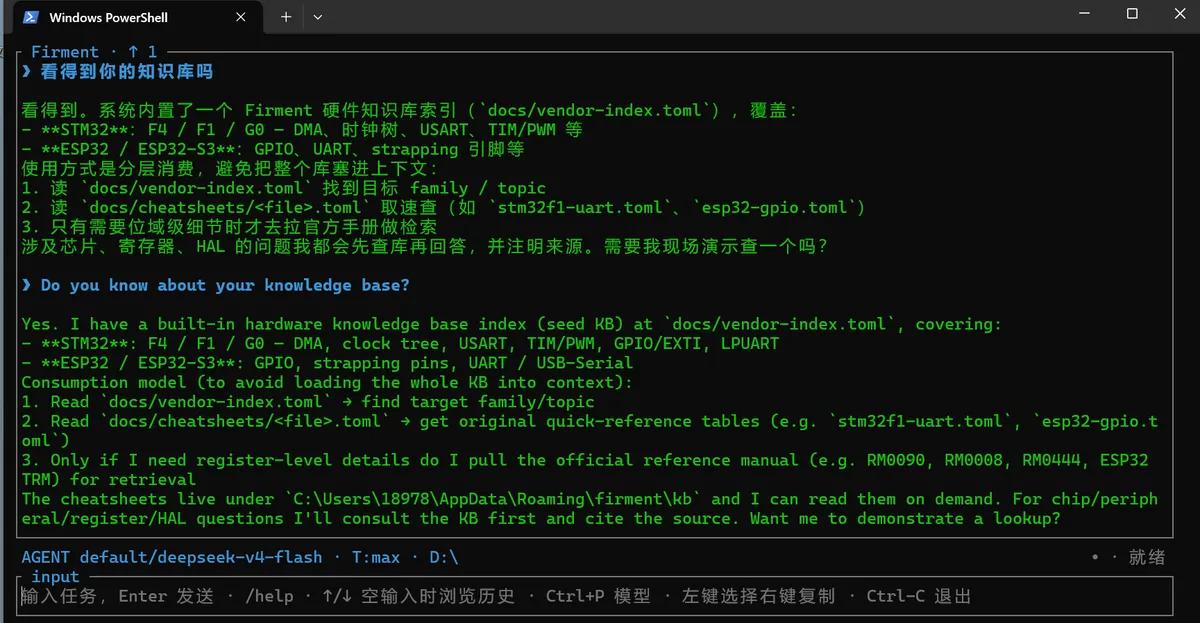
Task: Click the '/help' hint in the input bar
Action: 269,596
